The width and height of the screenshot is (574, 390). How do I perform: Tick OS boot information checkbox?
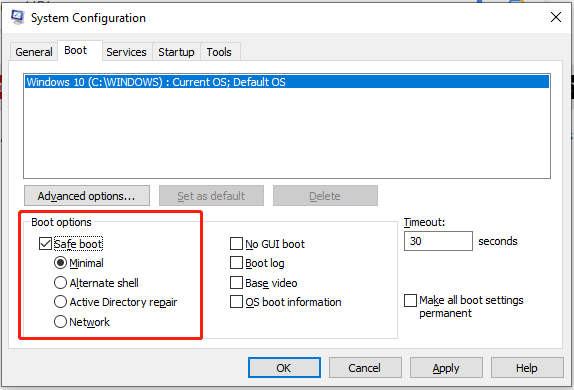[x=236, y=302]
